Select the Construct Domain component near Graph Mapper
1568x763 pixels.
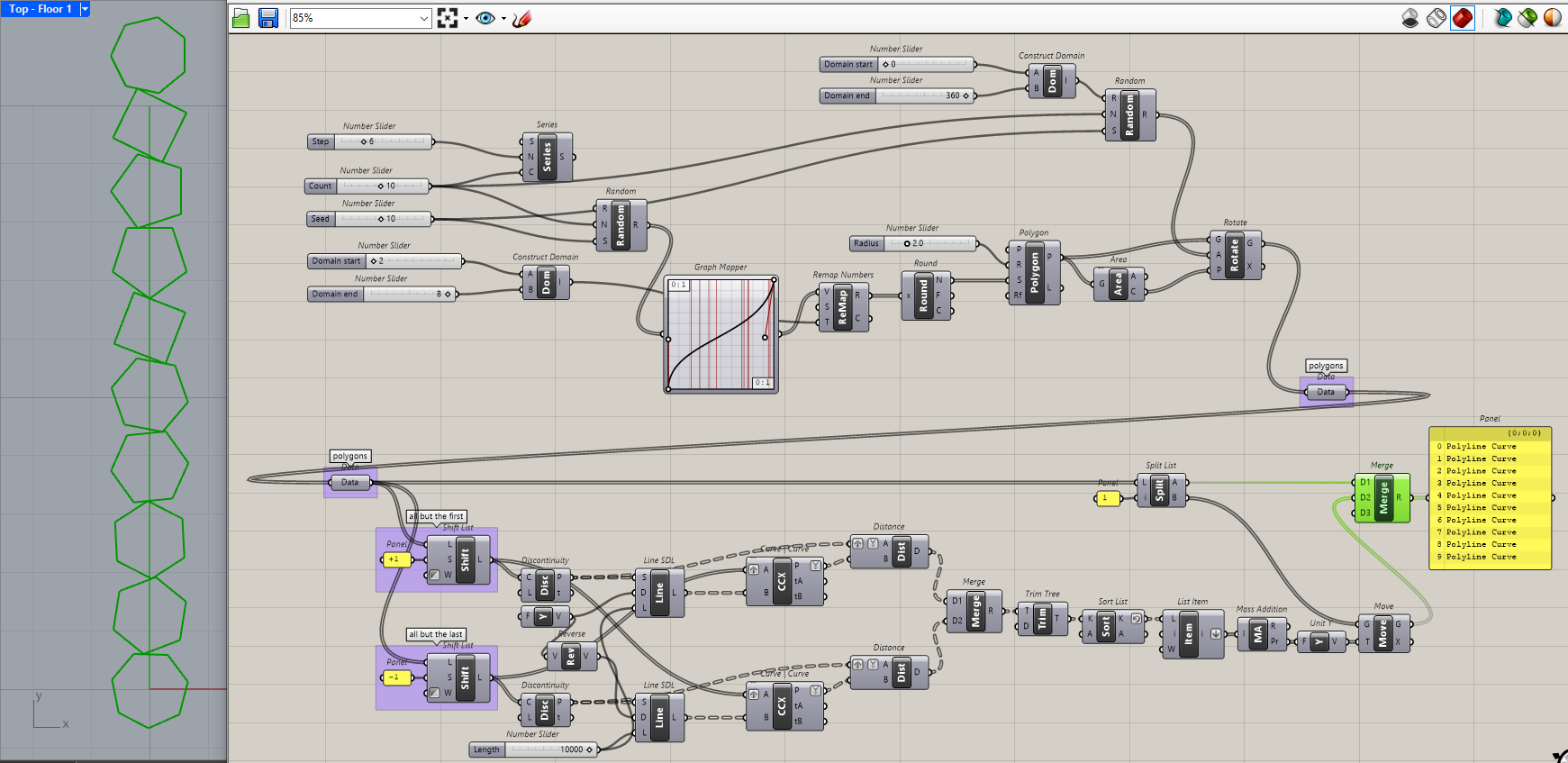pos(546,281)
